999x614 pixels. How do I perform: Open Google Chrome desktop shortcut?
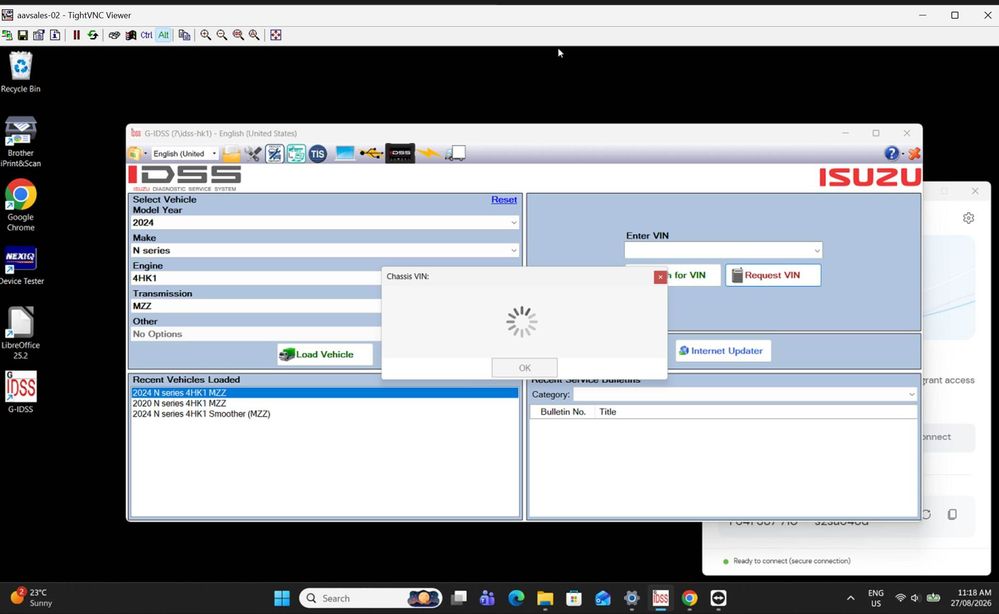pos(20,204)
